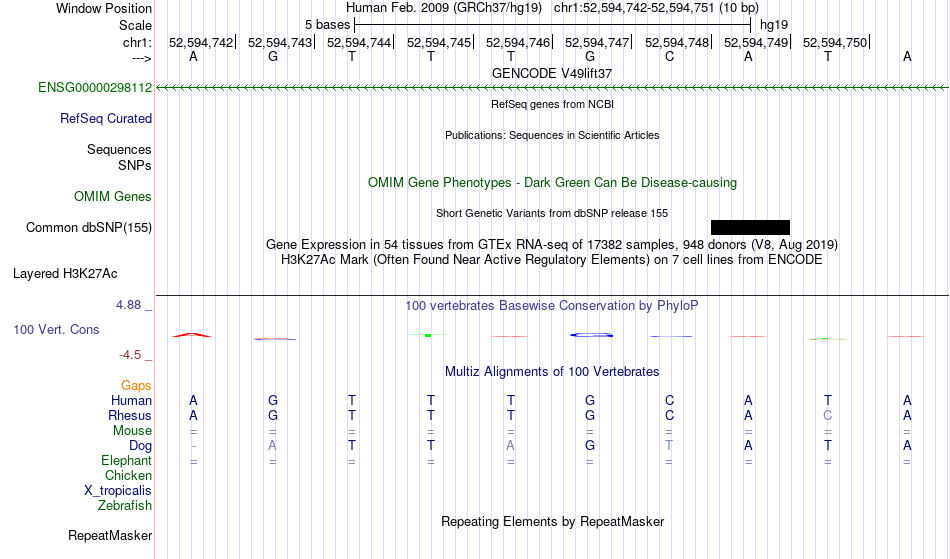Click OMIM Gene Phenotypes track title

click(x=553, y=182)
